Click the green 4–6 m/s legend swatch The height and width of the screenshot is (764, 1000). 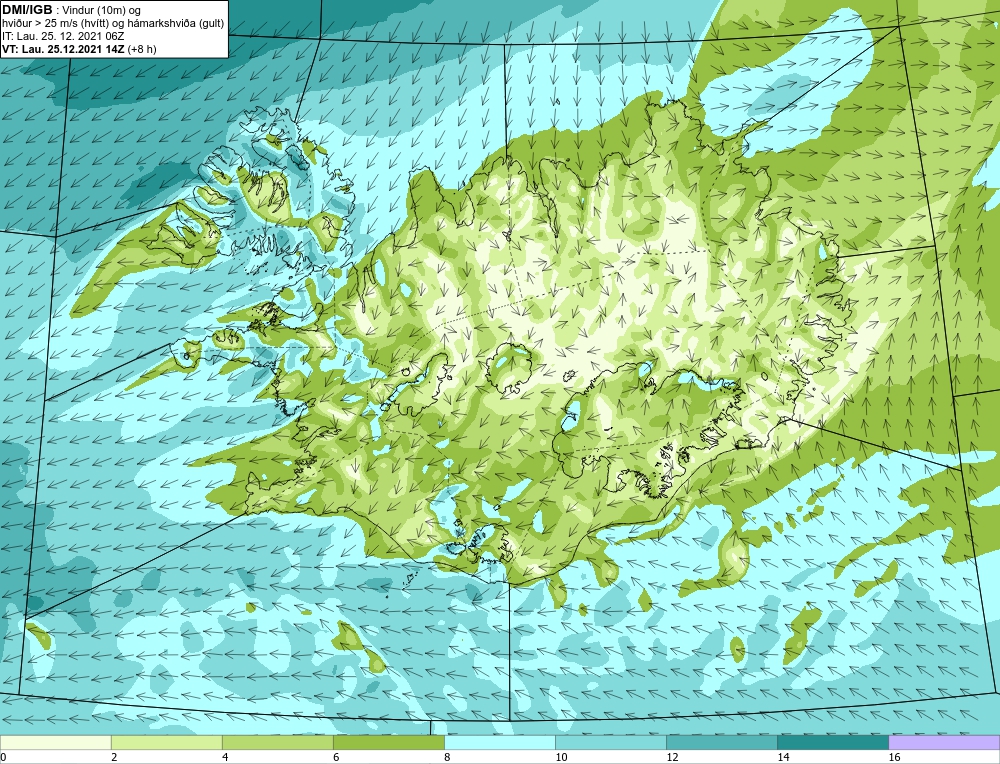pos(277,742)
